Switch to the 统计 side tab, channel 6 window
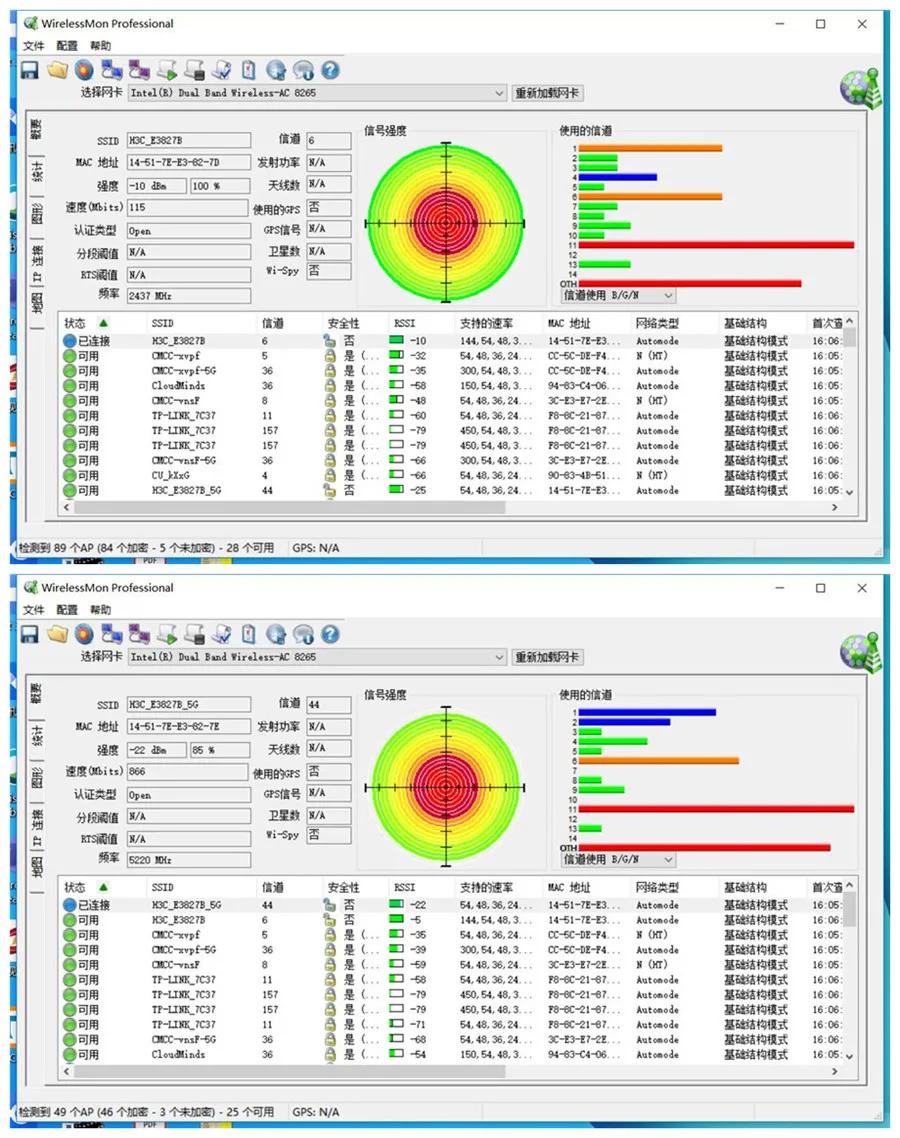900x1138 pixels. tap(36, 171)
